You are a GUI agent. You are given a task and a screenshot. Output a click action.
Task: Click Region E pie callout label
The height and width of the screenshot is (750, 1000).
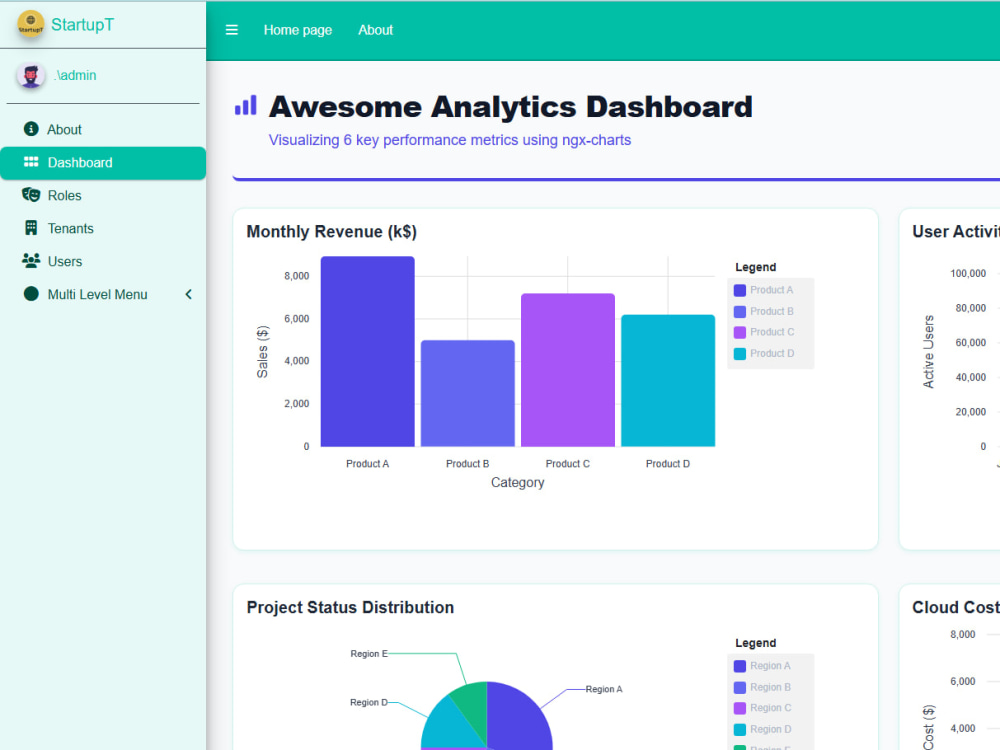click(x=369, y=654)
